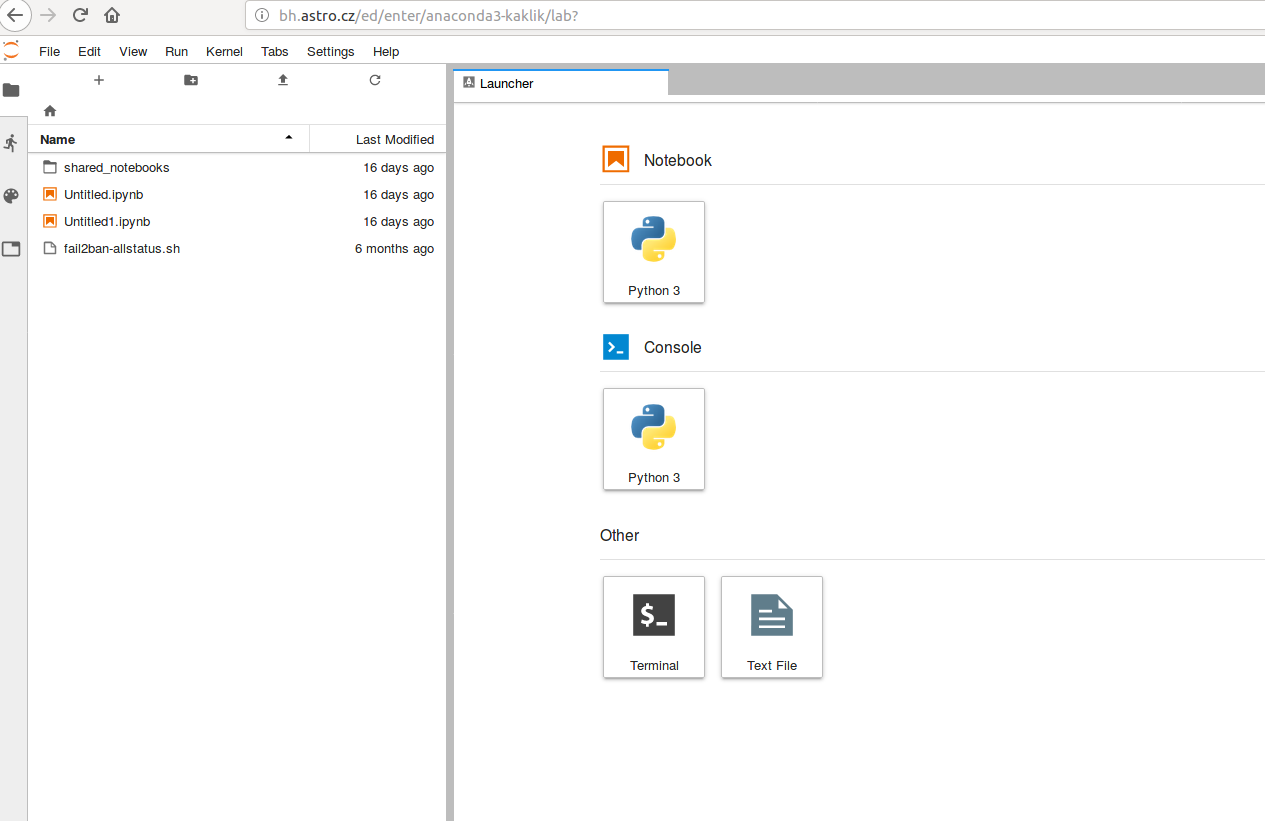Screen dimensions: 1265x821
Task: Show the open tabs sidebar panel
Action: (x=11, y=249)
